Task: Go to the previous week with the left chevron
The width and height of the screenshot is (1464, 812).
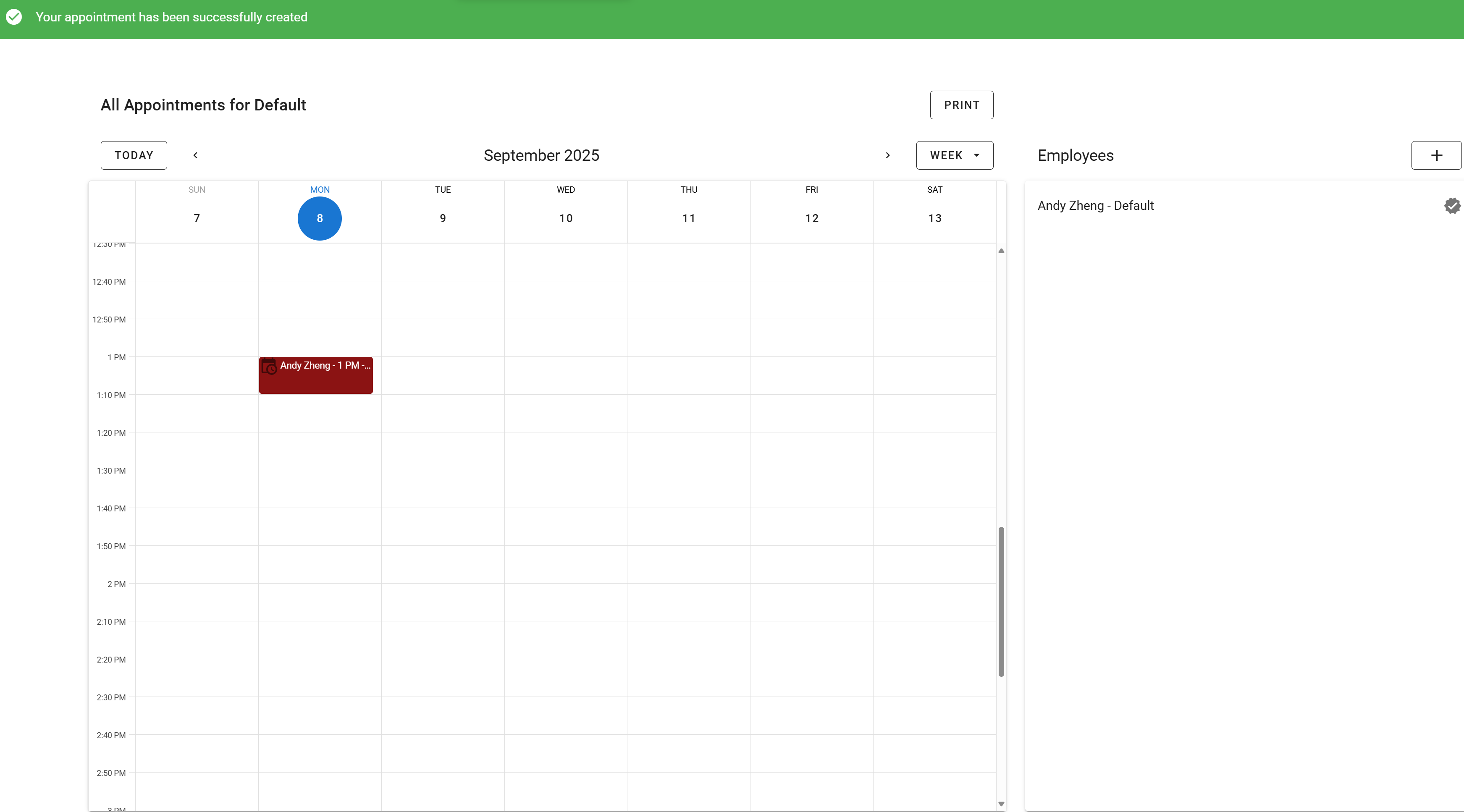Action: point(195,155)
